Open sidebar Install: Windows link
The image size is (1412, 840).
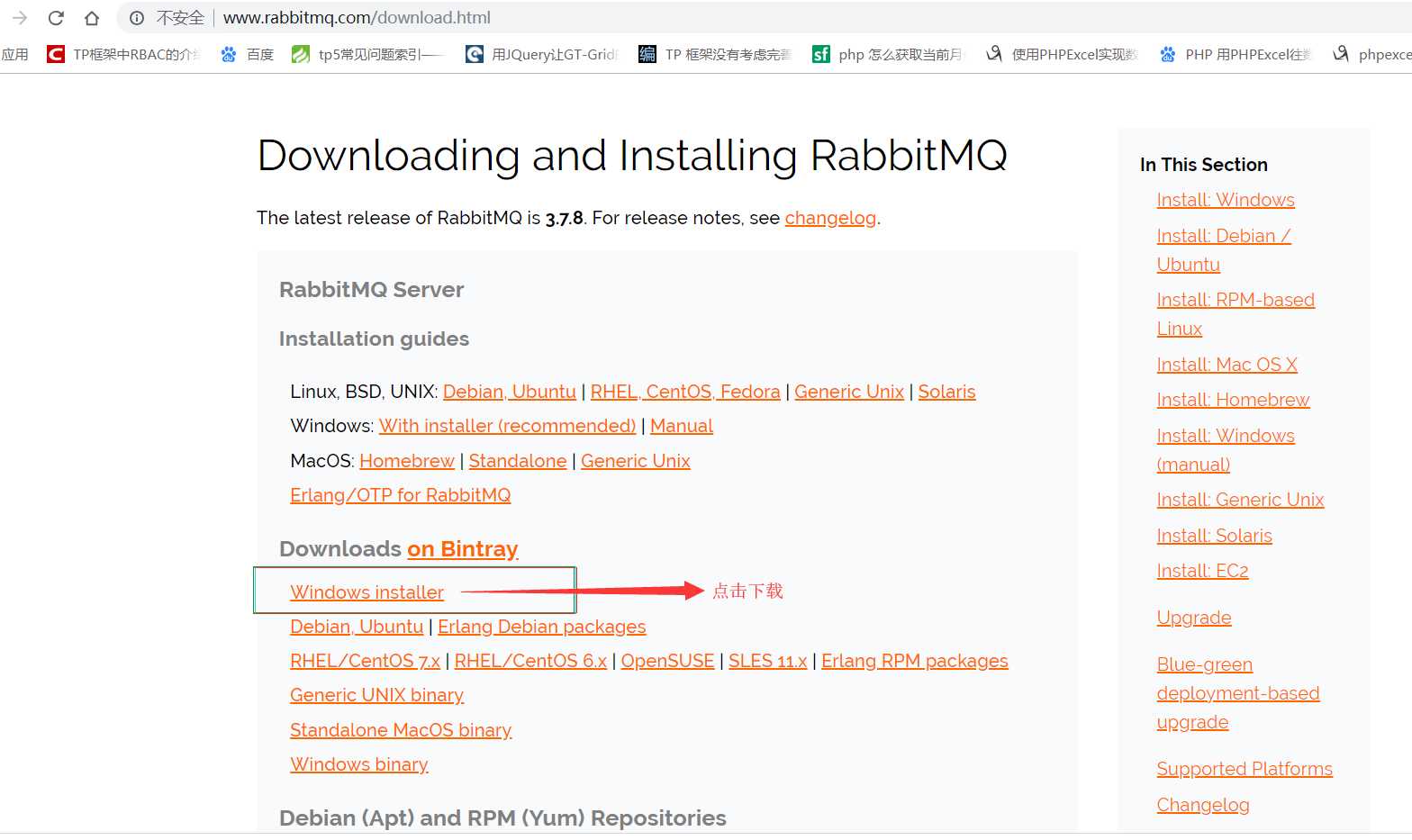point(1226,200)
